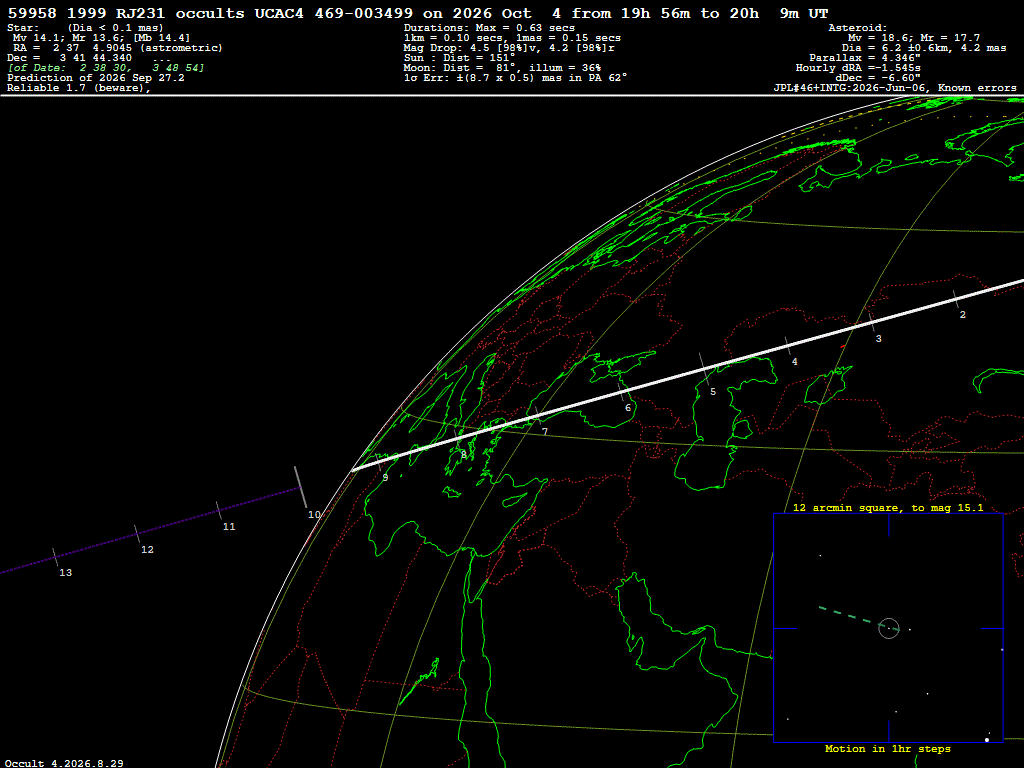The height and width of the screenshot is (768, 1024).
Task: Click the event title with 1999 RJ231
Action: (418, 13)
